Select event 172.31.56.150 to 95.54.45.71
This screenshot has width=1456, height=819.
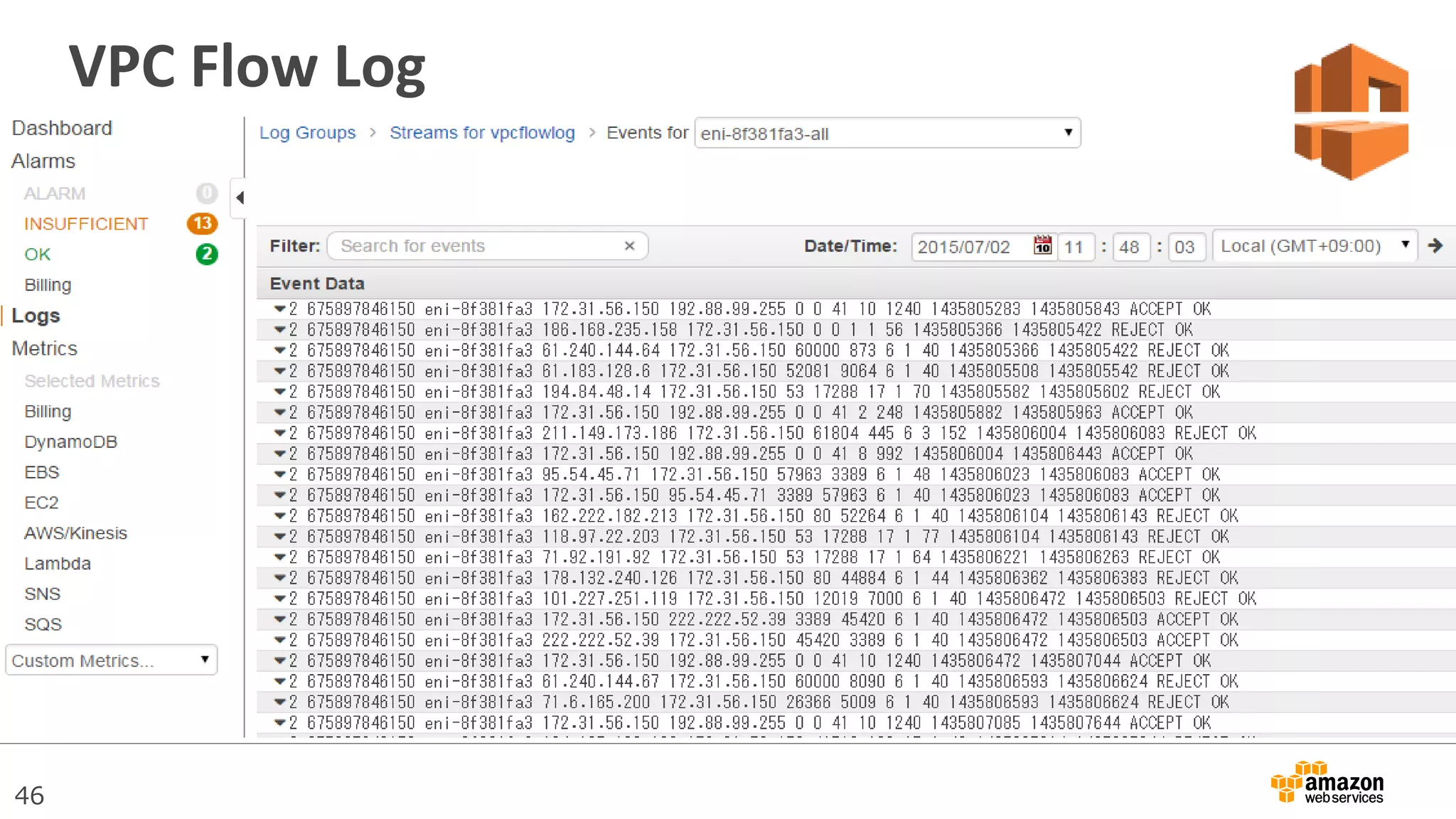point(856,495)
